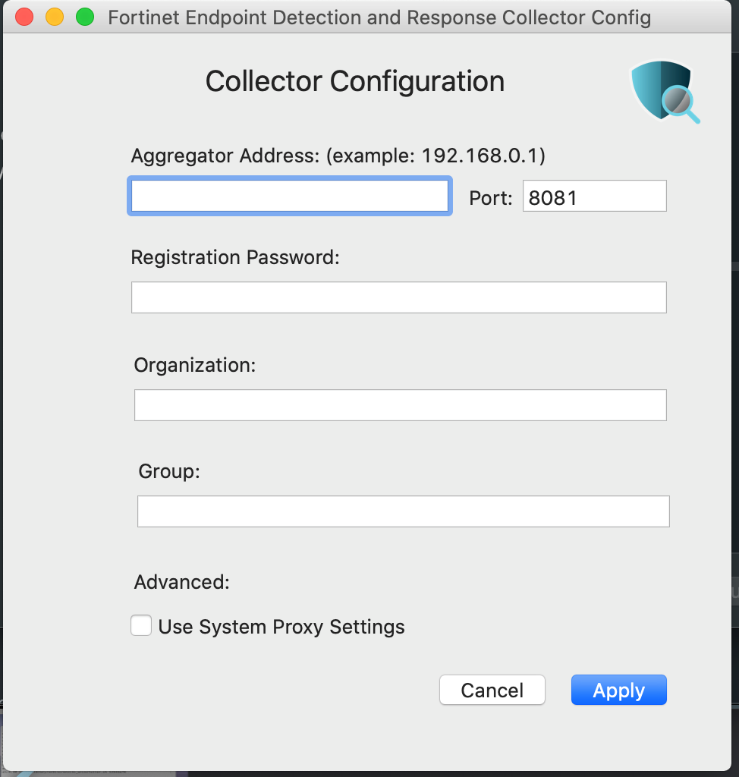Image resolution: width=739 pixels, height=777 pixels.
Task: Apply the collector configuration
Action: 618,690
